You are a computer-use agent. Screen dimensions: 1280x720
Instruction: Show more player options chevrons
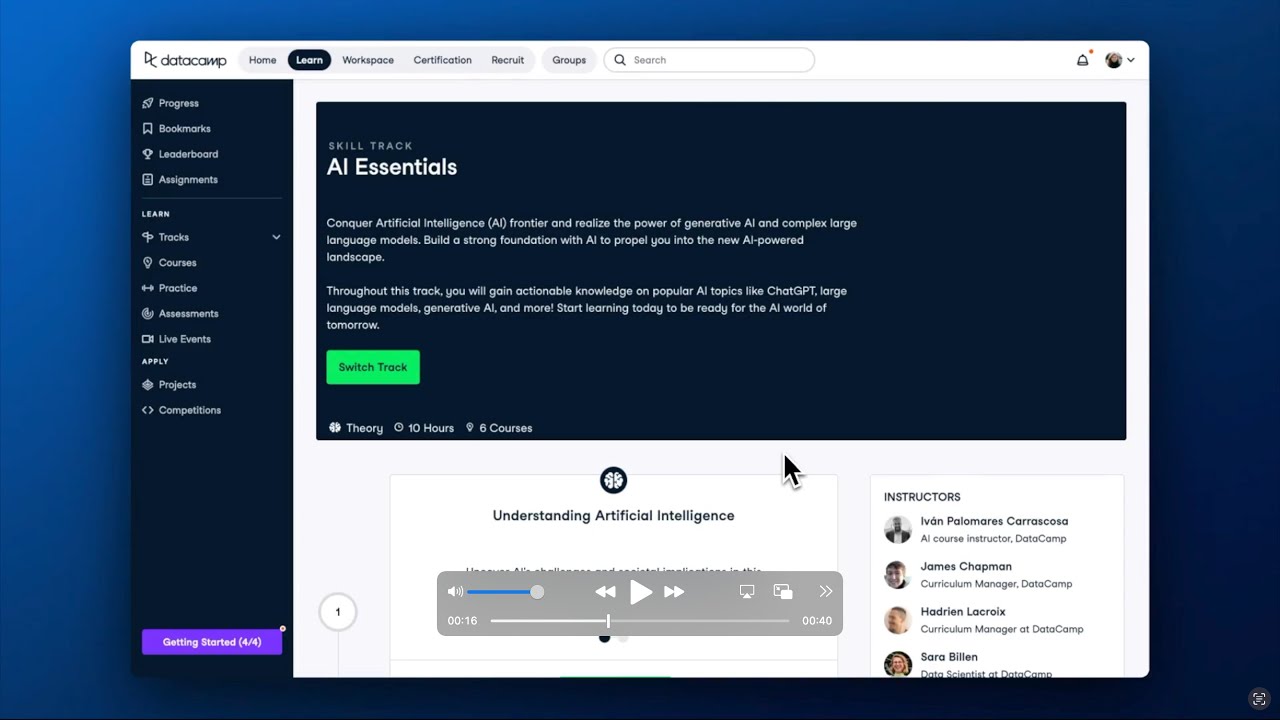coord(826,592)
